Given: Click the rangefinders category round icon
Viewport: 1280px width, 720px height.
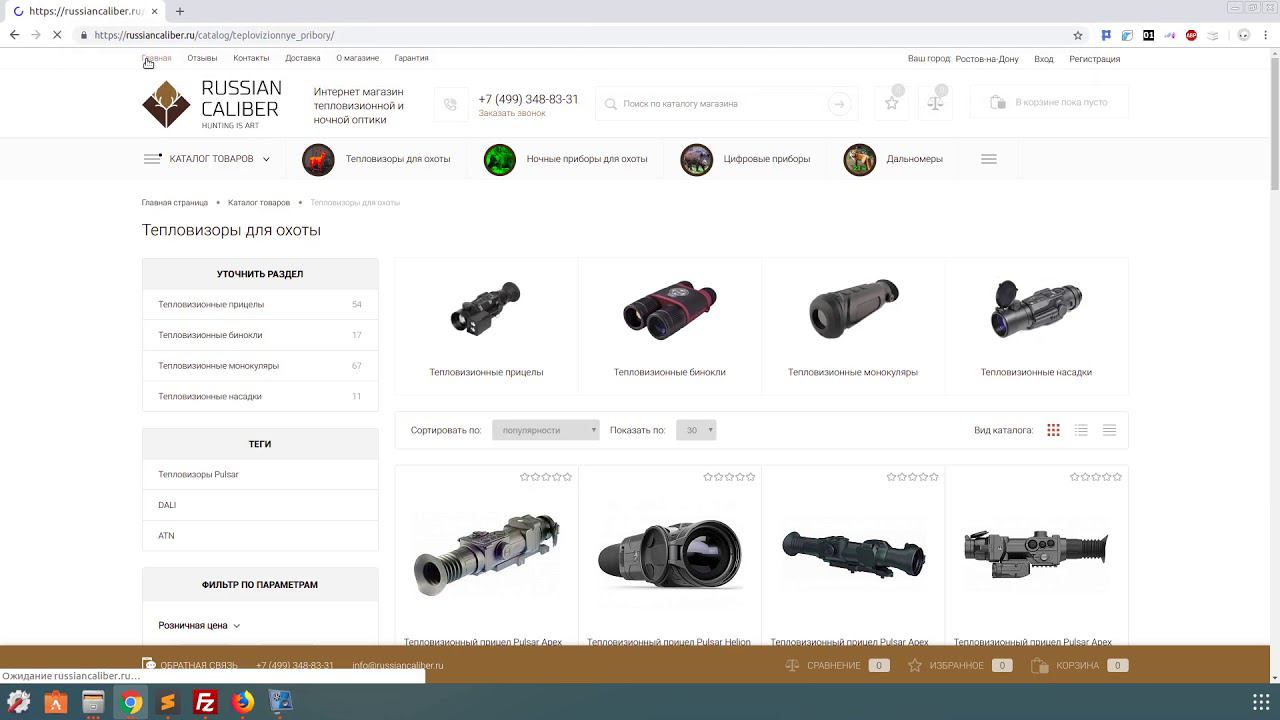Looking at the screenshot, I should click(860, 159).
